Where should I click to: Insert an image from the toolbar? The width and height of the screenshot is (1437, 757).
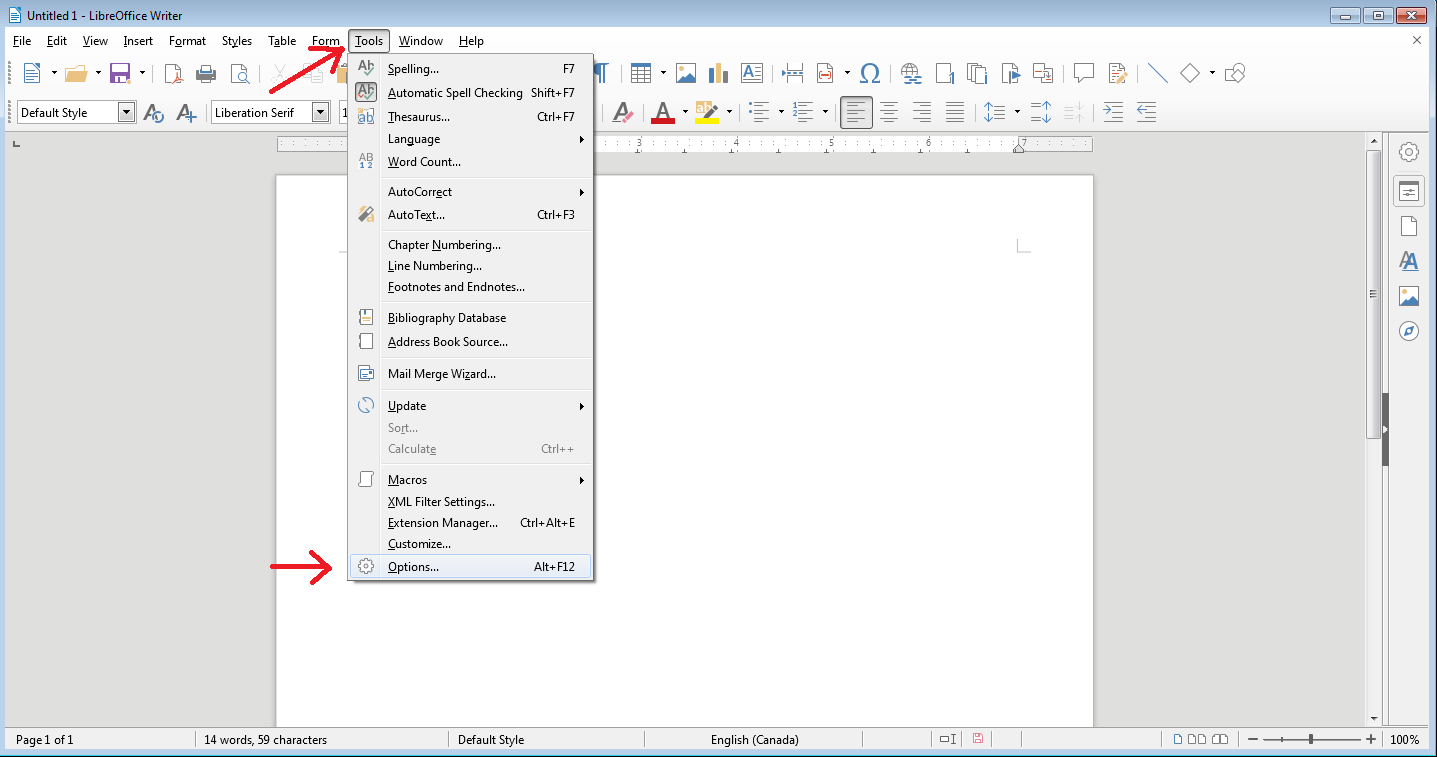[x=685, y=73]
